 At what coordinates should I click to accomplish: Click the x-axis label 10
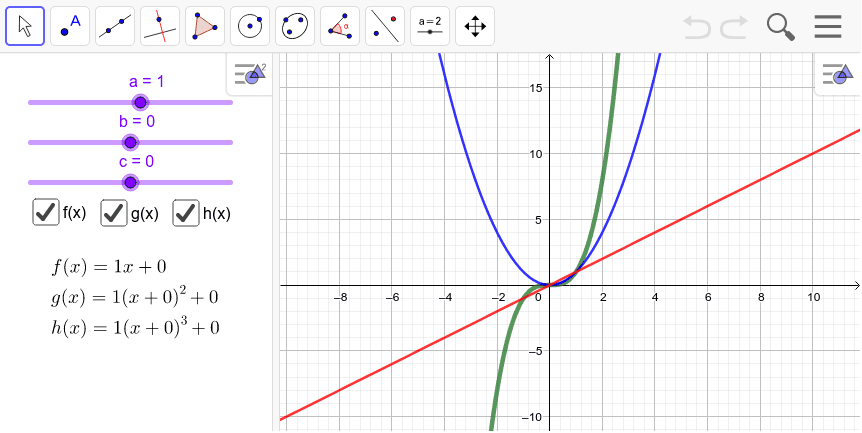[x=814, y=297]
